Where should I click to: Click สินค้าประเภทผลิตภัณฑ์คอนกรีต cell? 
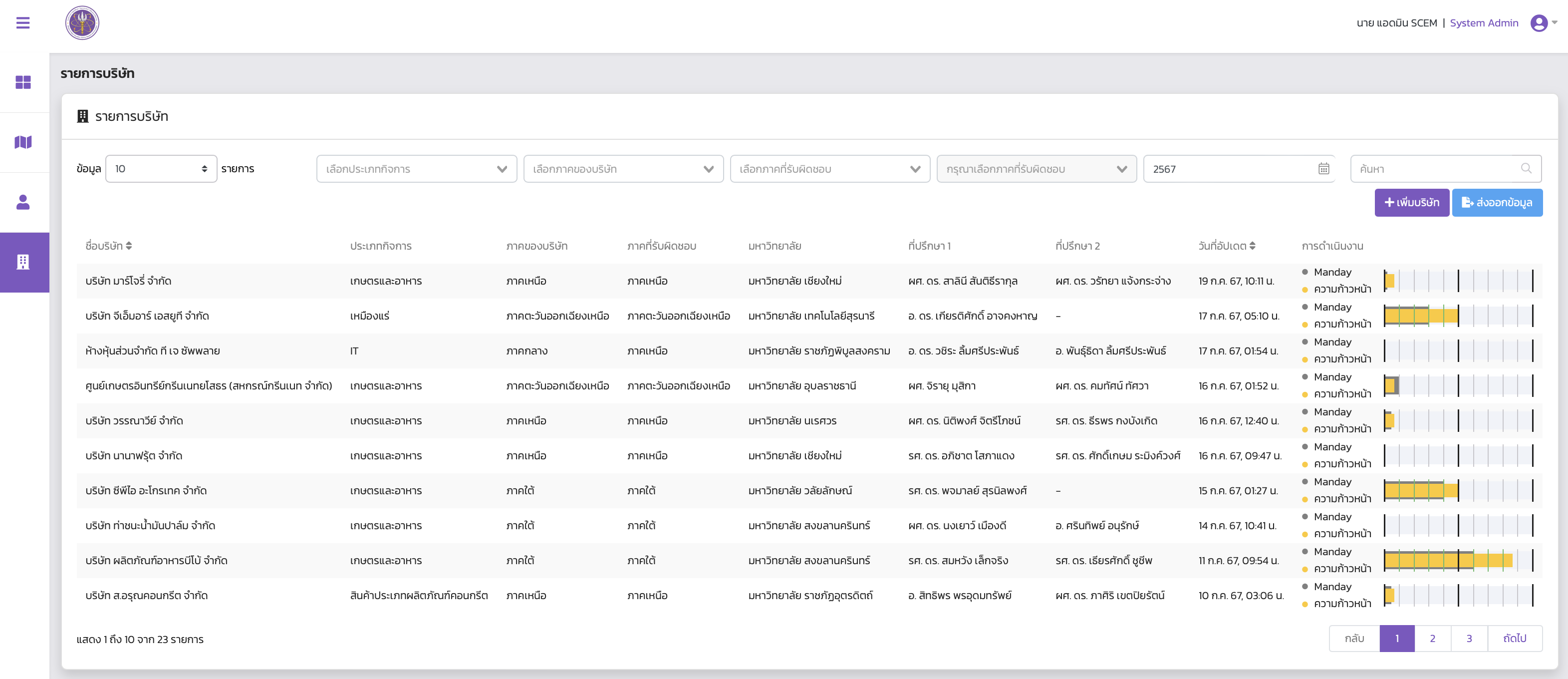pos(419,595)
